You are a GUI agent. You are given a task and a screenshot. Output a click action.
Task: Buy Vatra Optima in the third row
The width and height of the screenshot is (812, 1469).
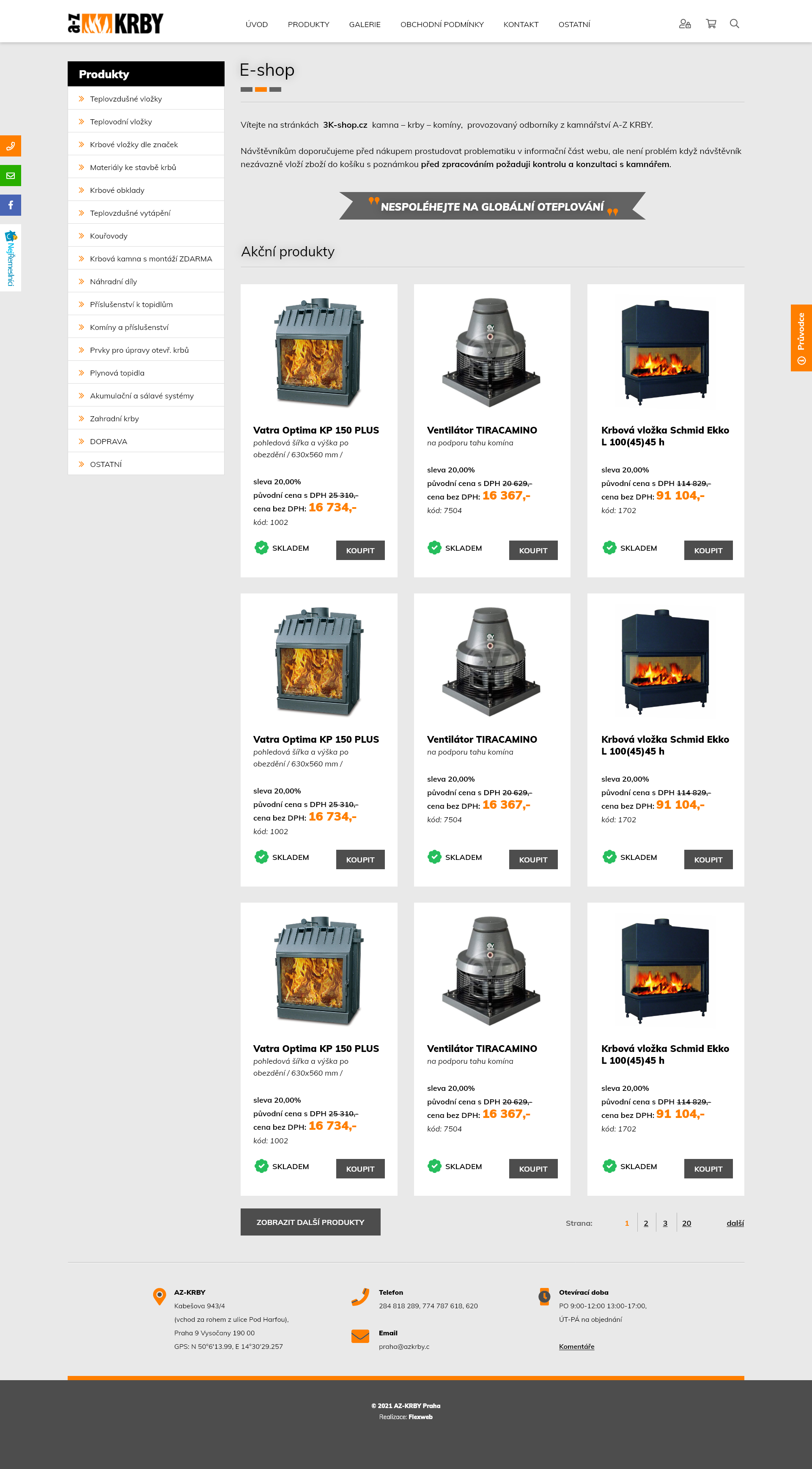coord(360,1168)
